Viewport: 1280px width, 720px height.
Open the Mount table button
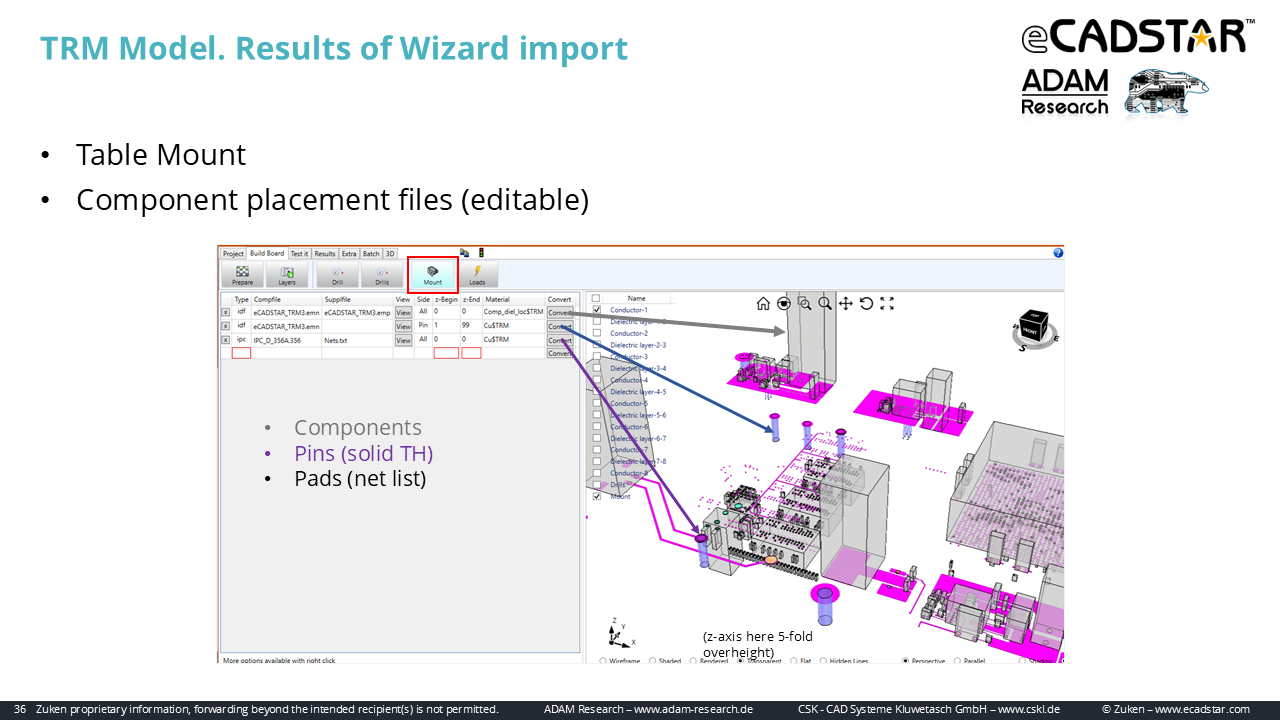pyautogui.click(x=433, y=275)
